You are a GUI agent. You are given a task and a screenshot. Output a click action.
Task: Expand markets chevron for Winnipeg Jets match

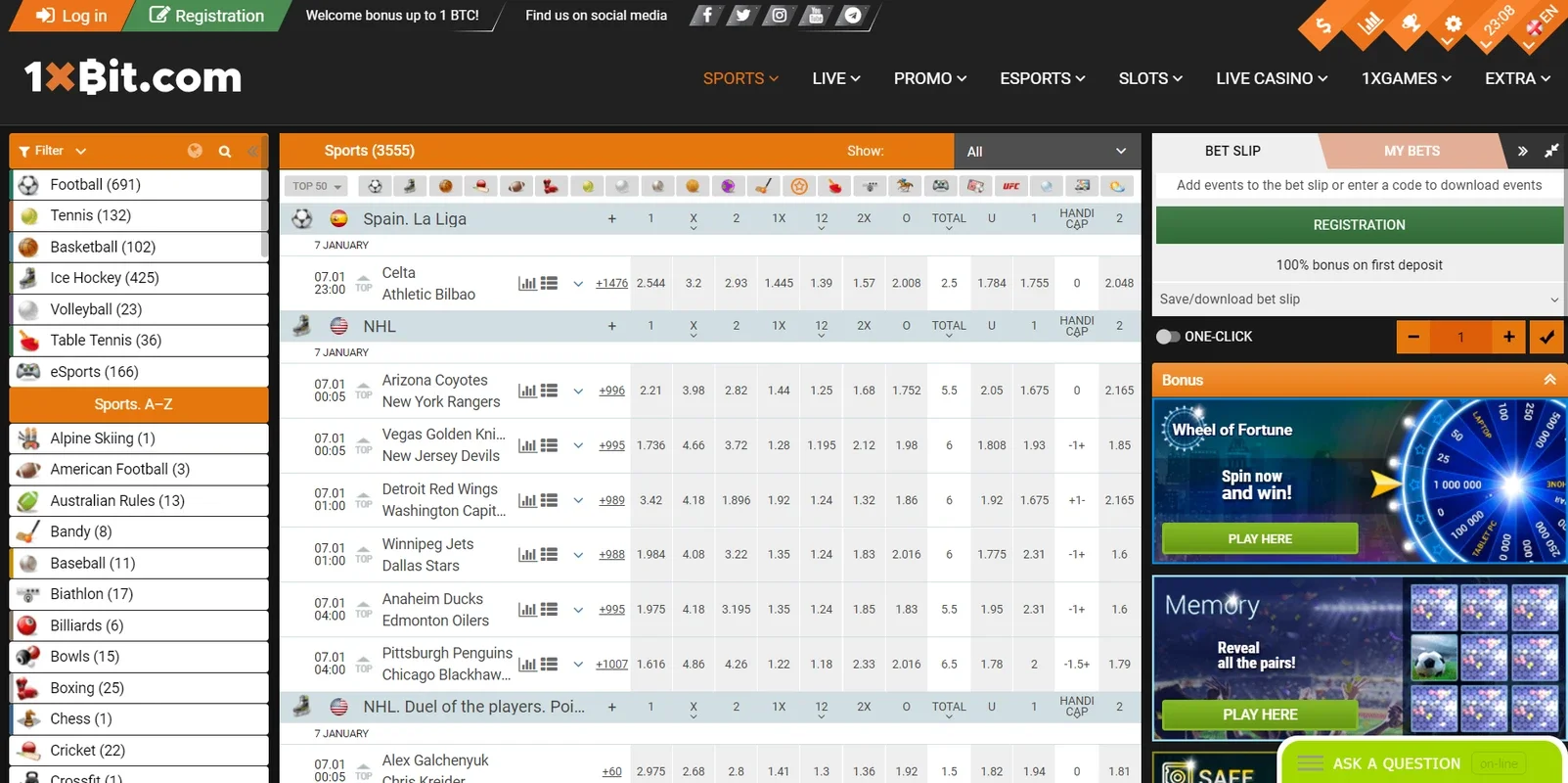(x=578, y=555)
